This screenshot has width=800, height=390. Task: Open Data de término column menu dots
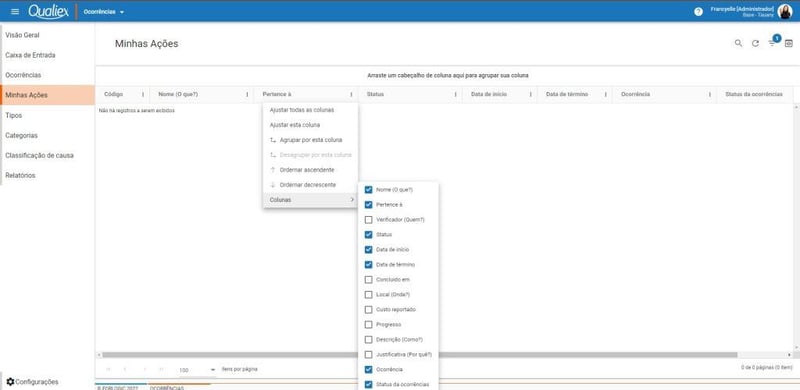tap(606, 94)
